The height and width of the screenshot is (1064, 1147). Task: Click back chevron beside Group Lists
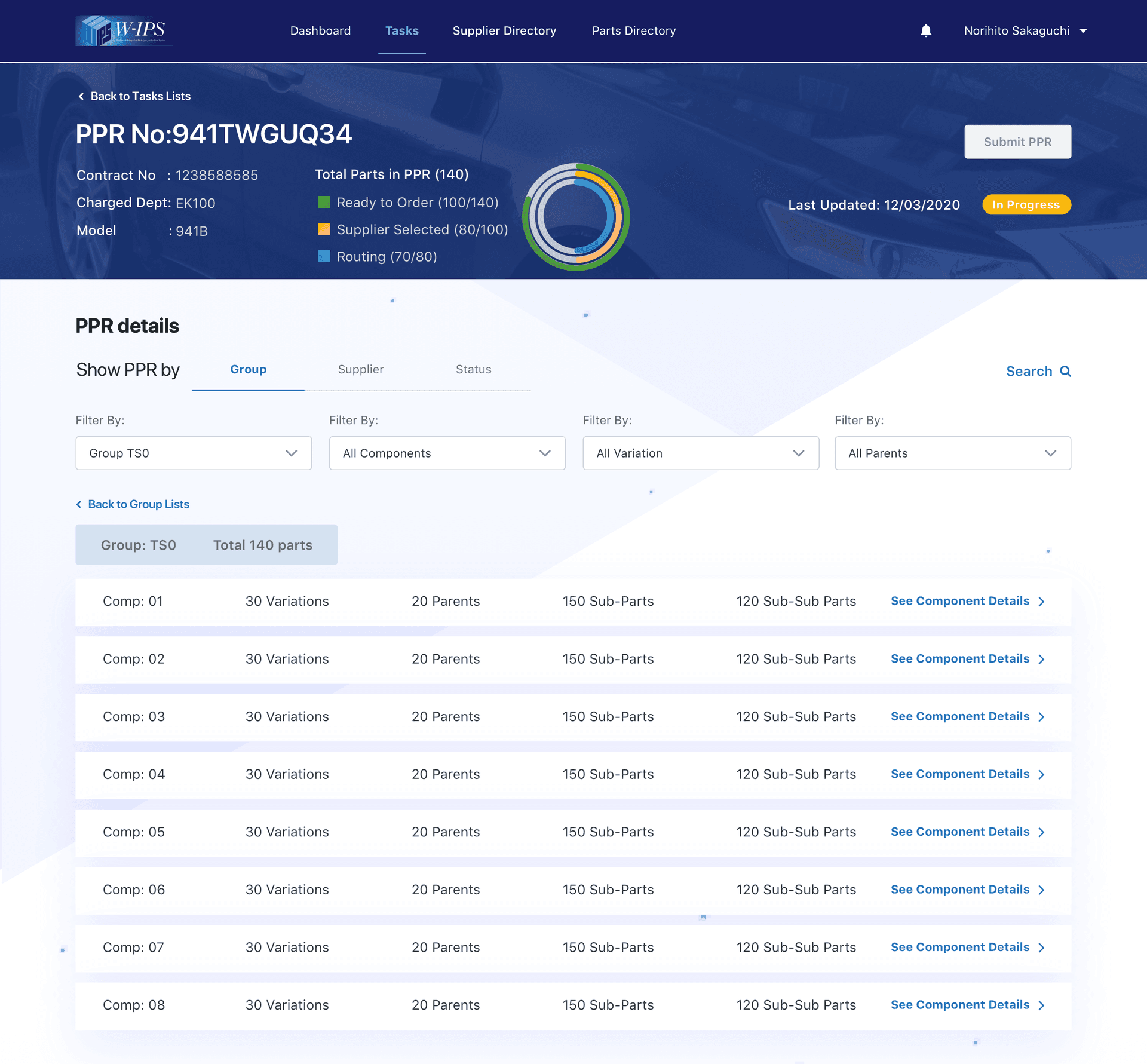tap(79, 504)
